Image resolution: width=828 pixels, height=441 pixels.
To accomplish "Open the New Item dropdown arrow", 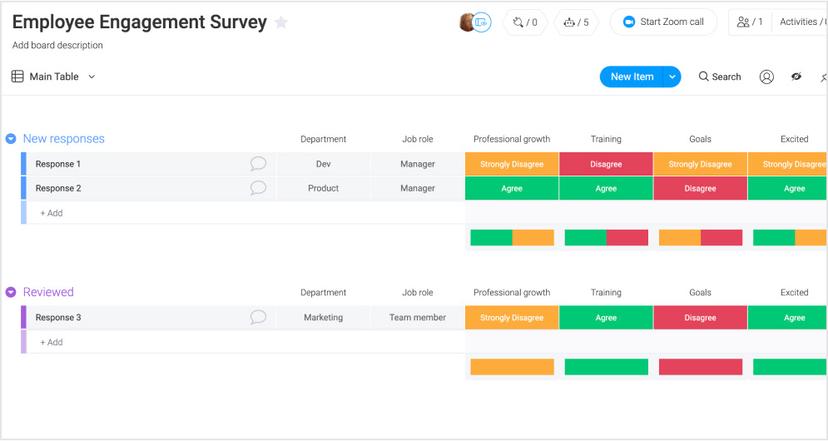I will click(672, 77).
